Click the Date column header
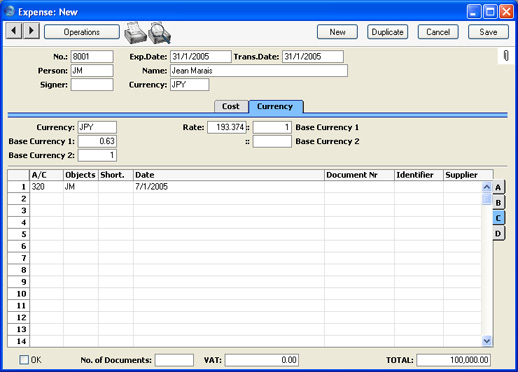This screenshot has height=372, width=518. (x=229, y=175)
